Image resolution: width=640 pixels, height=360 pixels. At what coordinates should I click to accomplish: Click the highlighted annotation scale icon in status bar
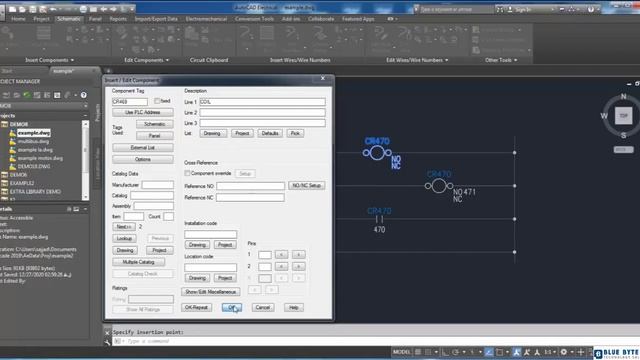pos(517,352)
